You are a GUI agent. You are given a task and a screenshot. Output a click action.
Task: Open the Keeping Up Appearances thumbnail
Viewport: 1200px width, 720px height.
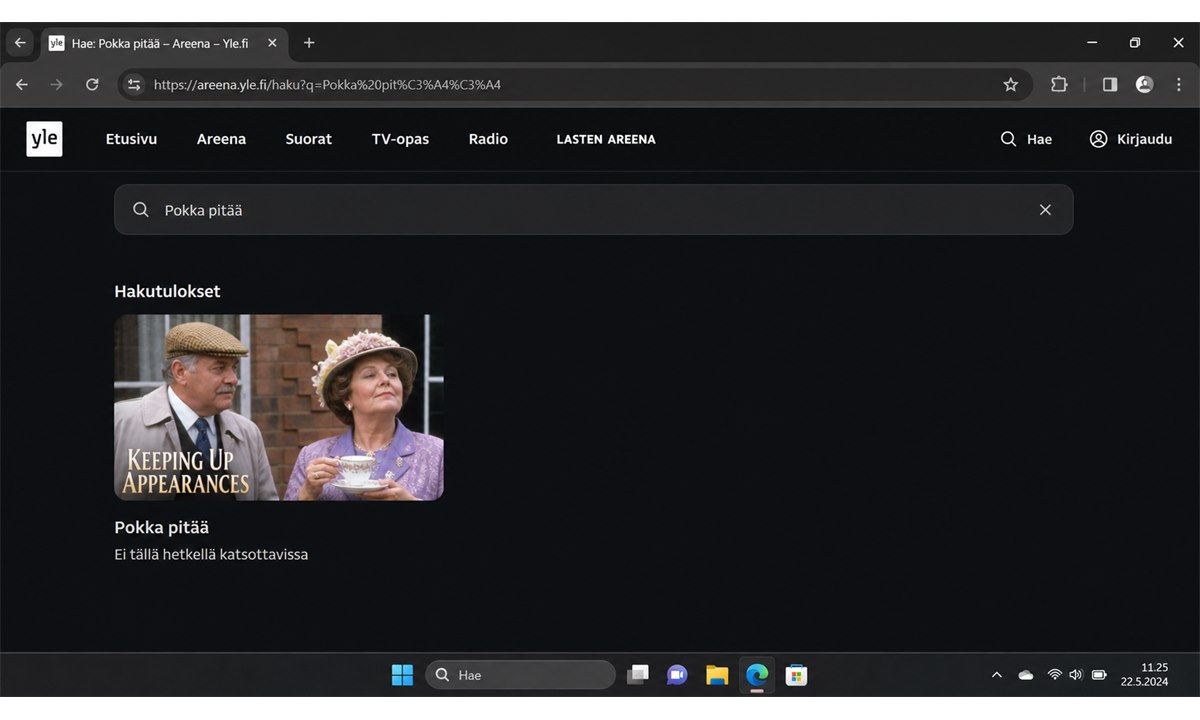279,407
